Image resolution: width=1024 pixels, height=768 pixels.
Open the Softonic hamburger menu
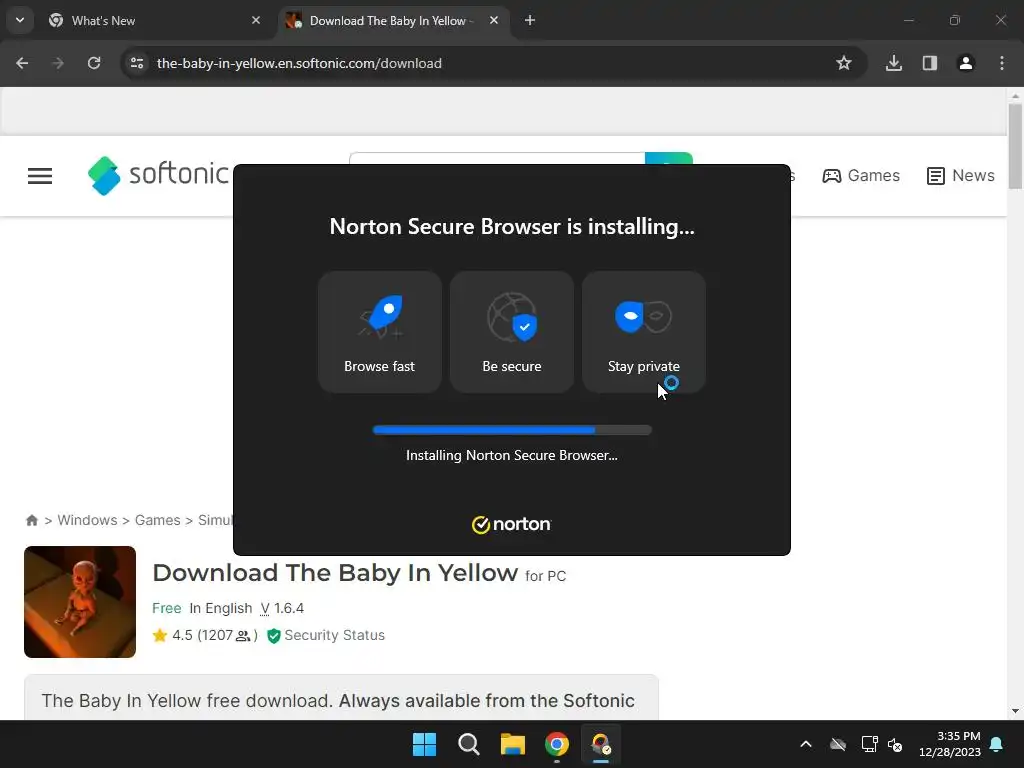[40, 176]
